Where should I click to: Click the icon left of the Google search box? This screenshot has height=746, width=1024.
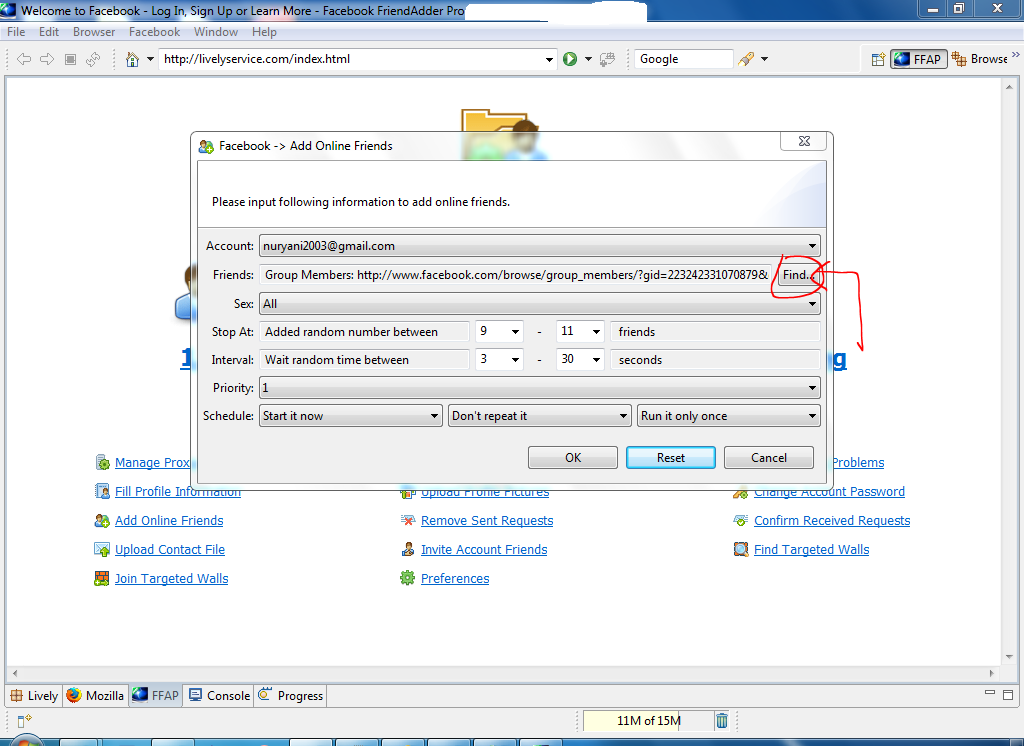tap(607, 59)
